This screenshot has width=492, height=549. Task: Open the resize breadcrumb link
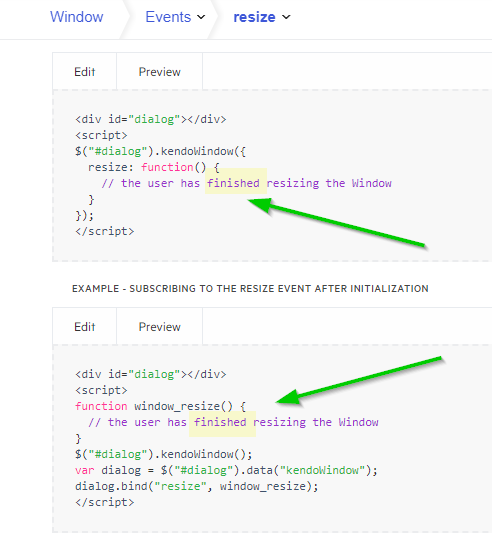(254, 17)
